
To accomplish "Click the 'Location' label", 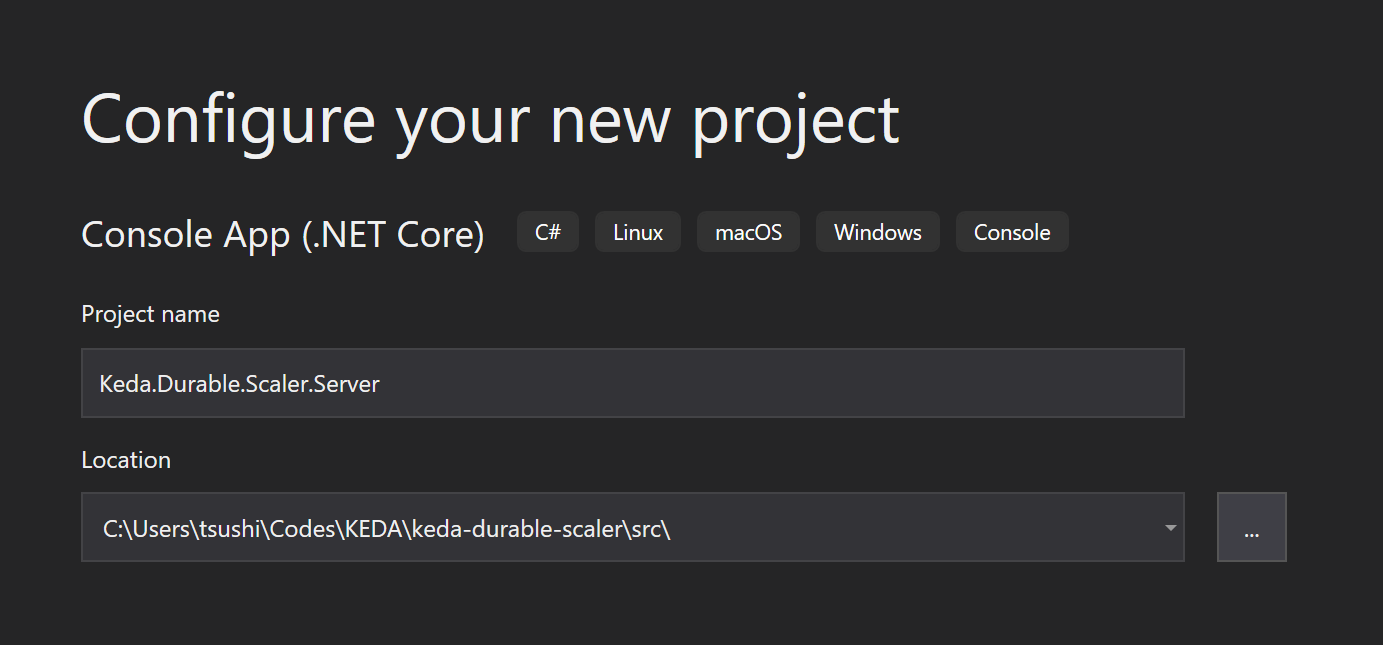I will pyautogui.click(x=126, y=460).
